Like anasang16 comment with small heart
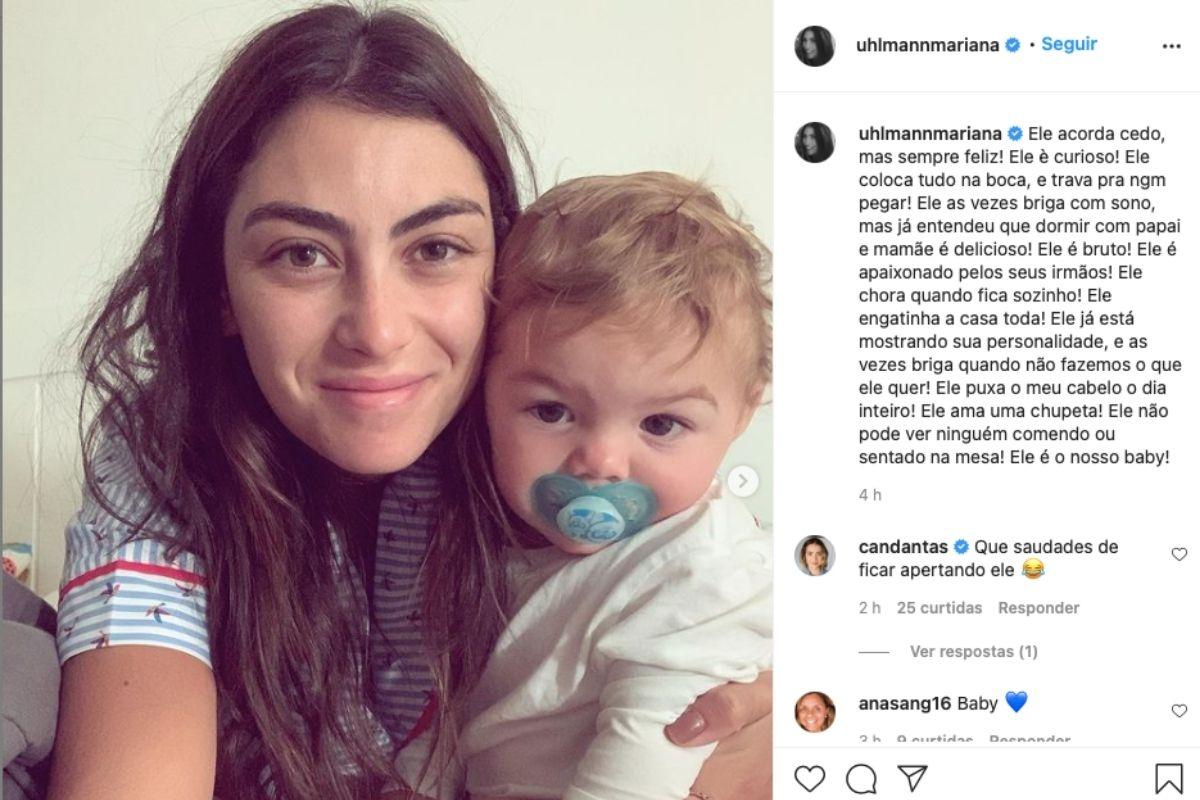Viewport: 1200px width, 800px height. [1179, 710]
